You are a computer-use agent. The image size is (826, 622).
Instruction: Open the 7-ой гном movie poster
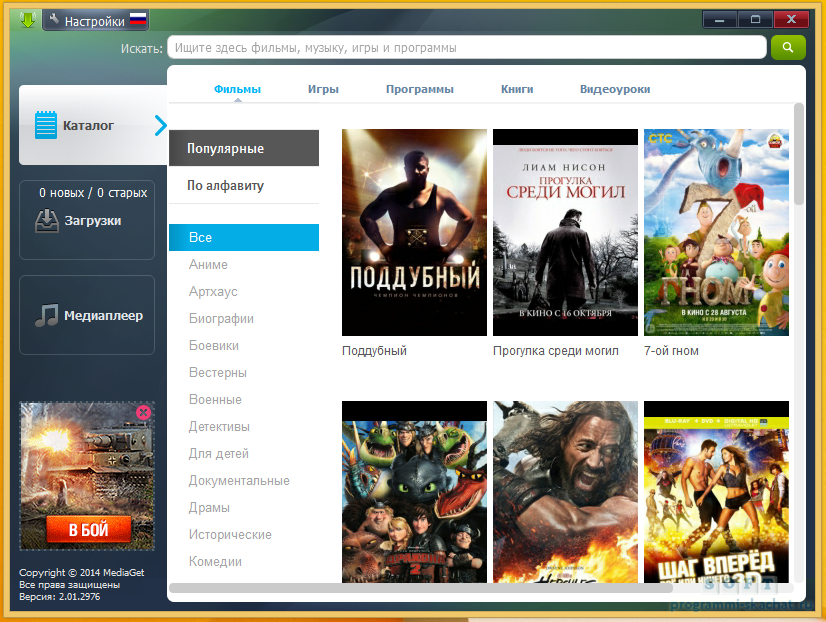tap(716, 232)
